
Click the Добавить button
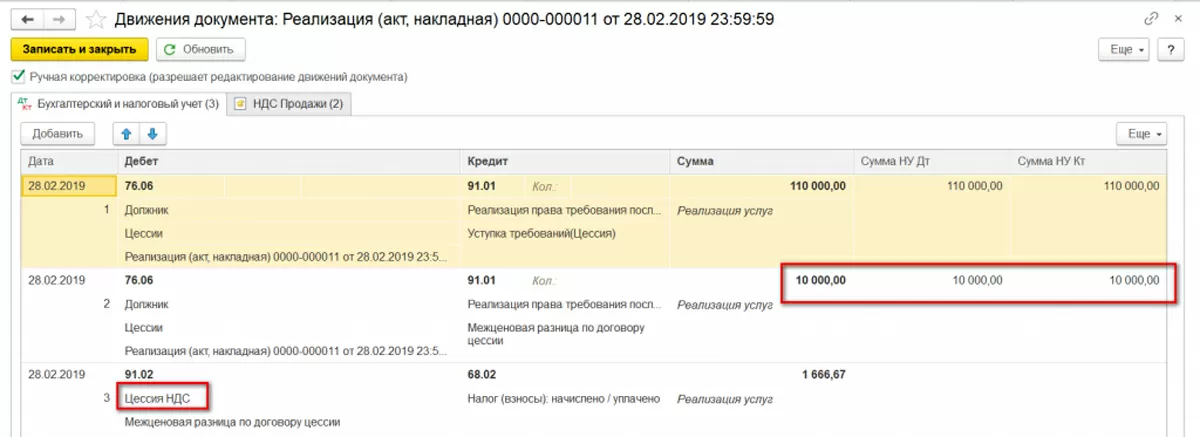pyautogui.click(x=57, y=133)
